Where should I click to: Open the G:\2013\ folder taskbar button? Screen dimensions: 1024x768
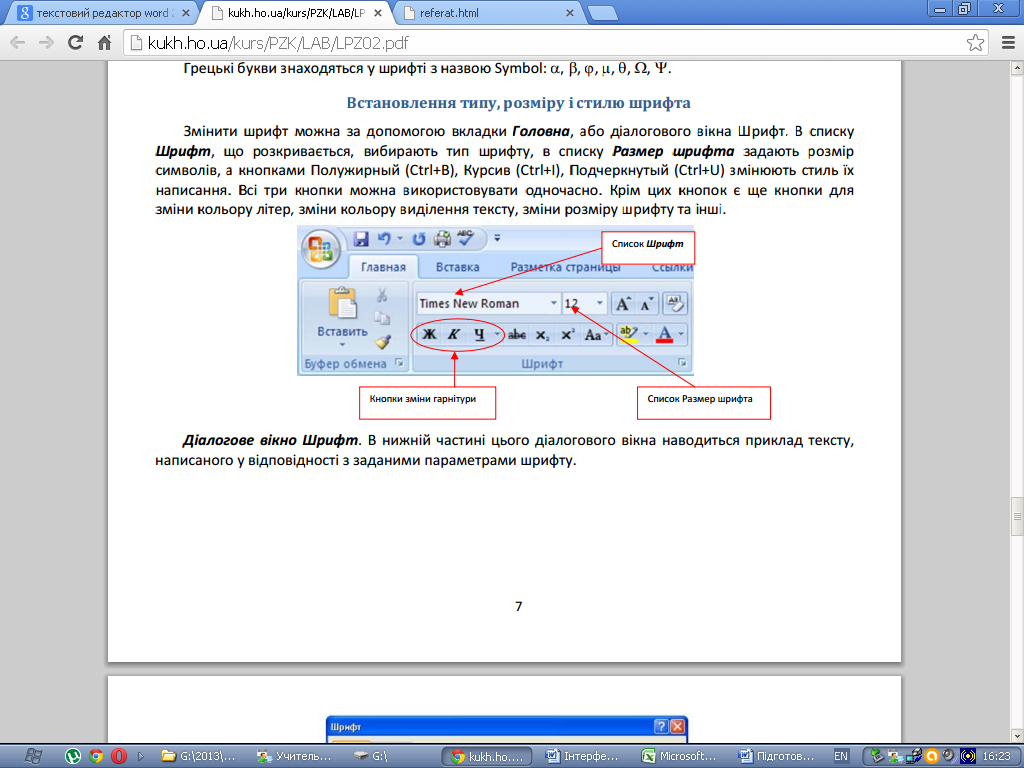pos(199,756)
